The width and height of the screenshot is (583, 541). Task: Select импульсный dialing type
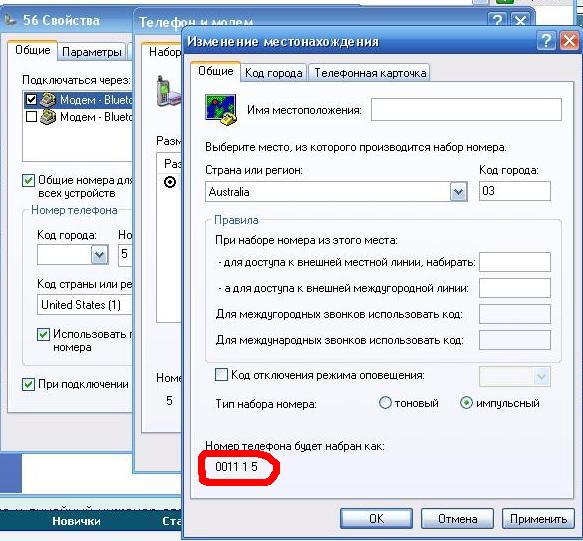pos(466,403)
